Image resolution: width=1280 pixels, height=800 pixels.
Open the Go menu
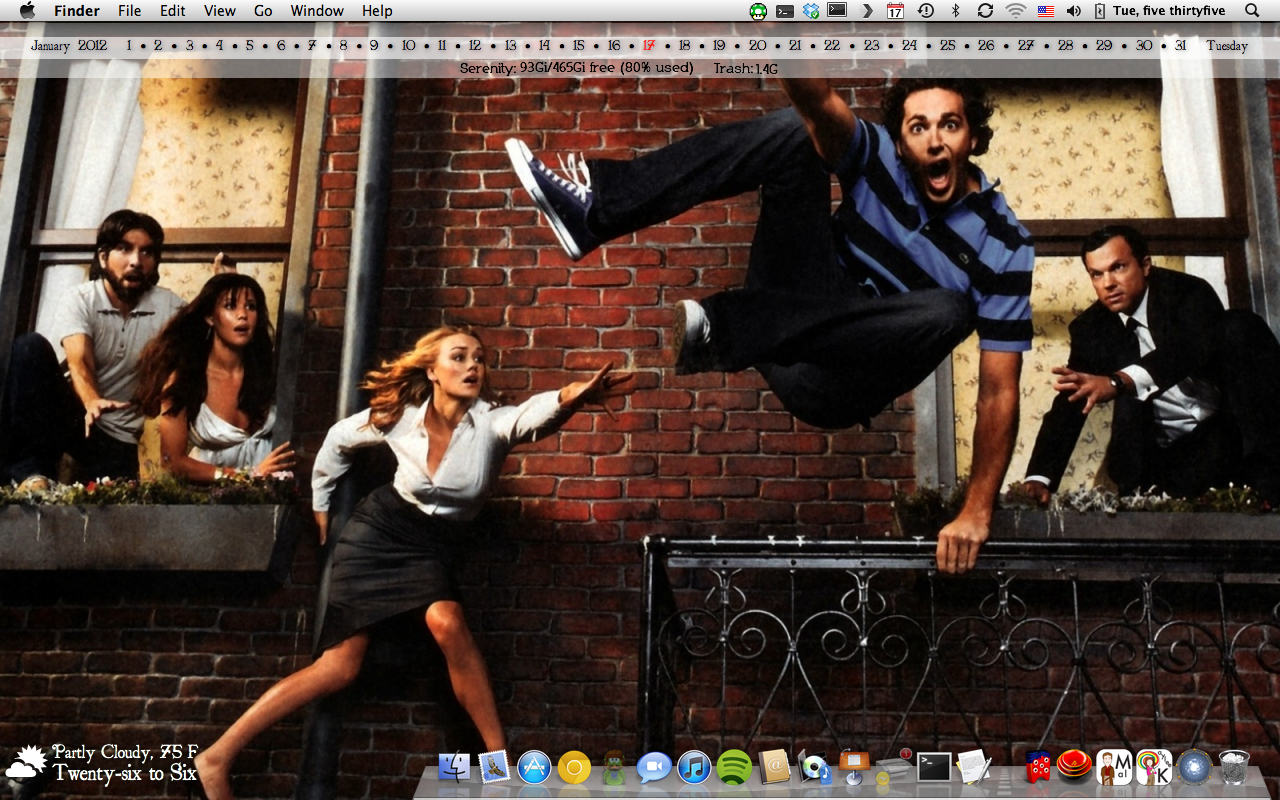263,11
